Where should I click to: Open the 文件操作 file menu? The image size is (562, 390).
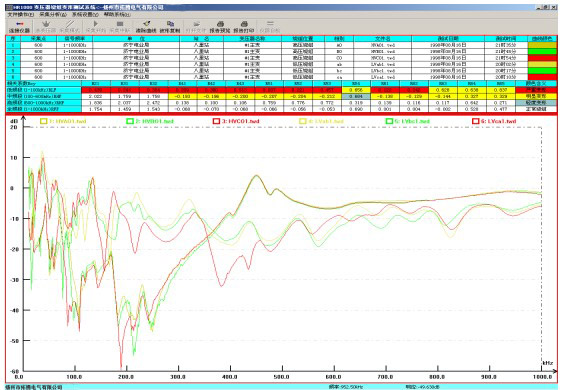coord(21,15)
